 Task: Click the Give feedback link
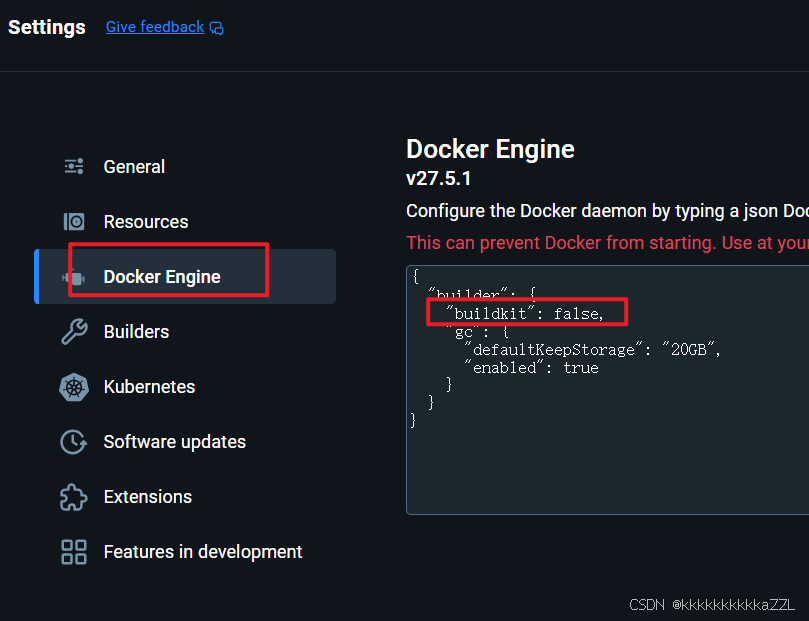click(x=155, y=27)
